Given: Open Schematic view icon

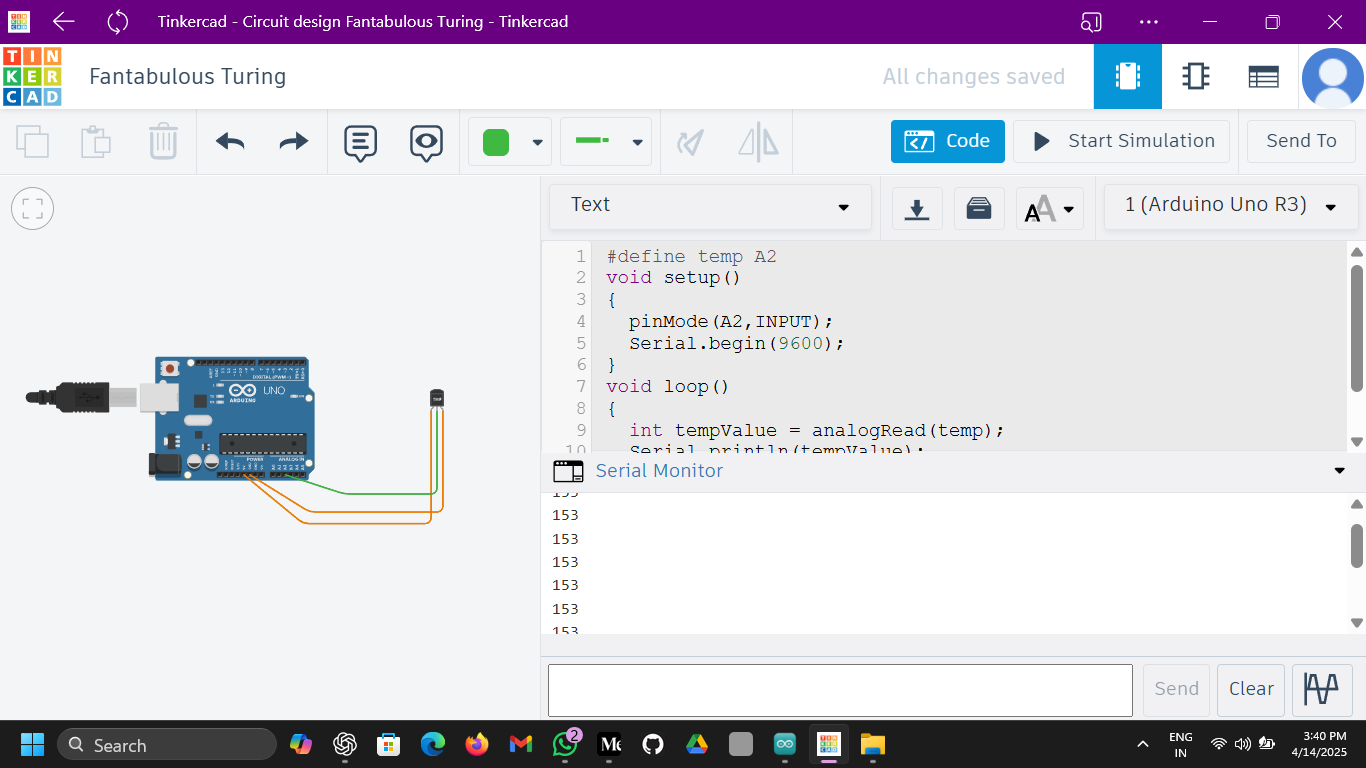Looking at the screenshot, I should pyautogui.click(x=1195, y=76).
